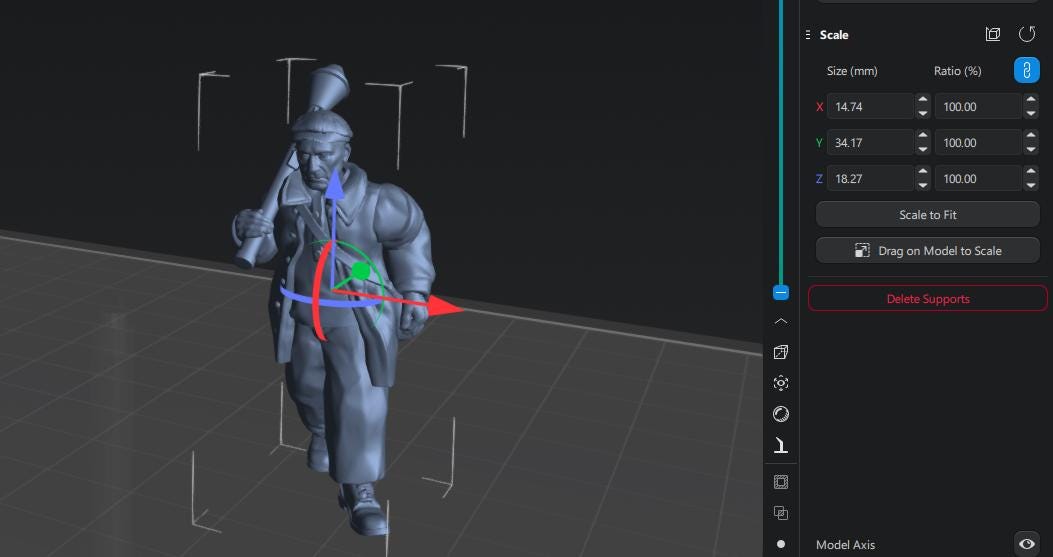This screenshot has width=1053, height=557.
Task: Click the white dot icon at toolbar bottom
Action: tap(780, 544)
